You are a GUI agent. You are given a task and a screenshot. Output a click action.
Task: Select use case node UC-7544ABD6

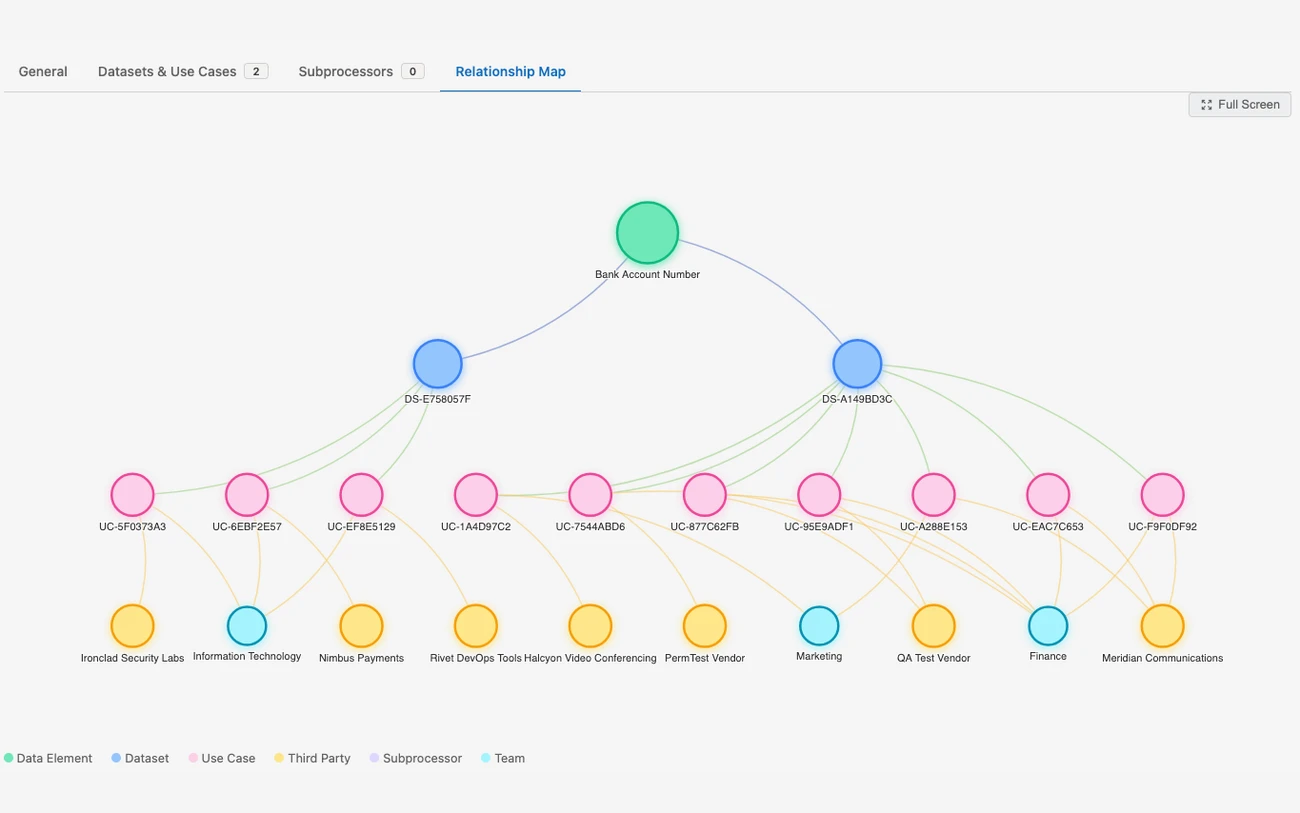click(590, 495)
